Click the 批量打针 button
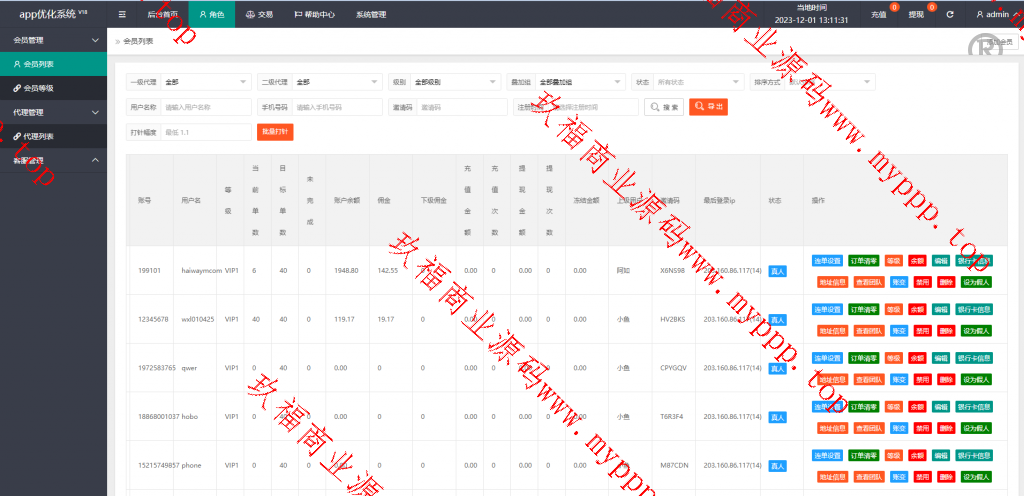The image size is (1024, 496). 275,132
